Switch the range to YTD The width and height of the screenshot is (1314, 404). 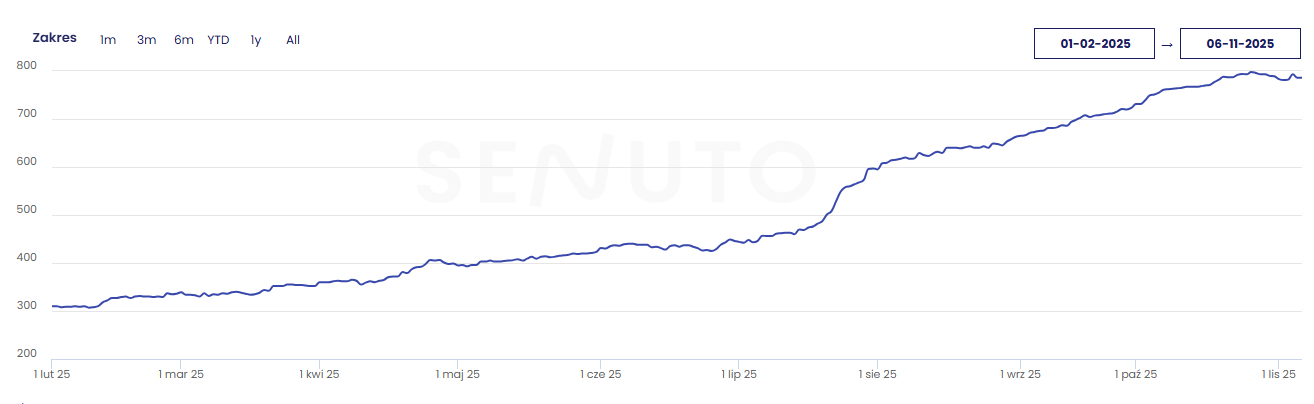tap(218, 40)
